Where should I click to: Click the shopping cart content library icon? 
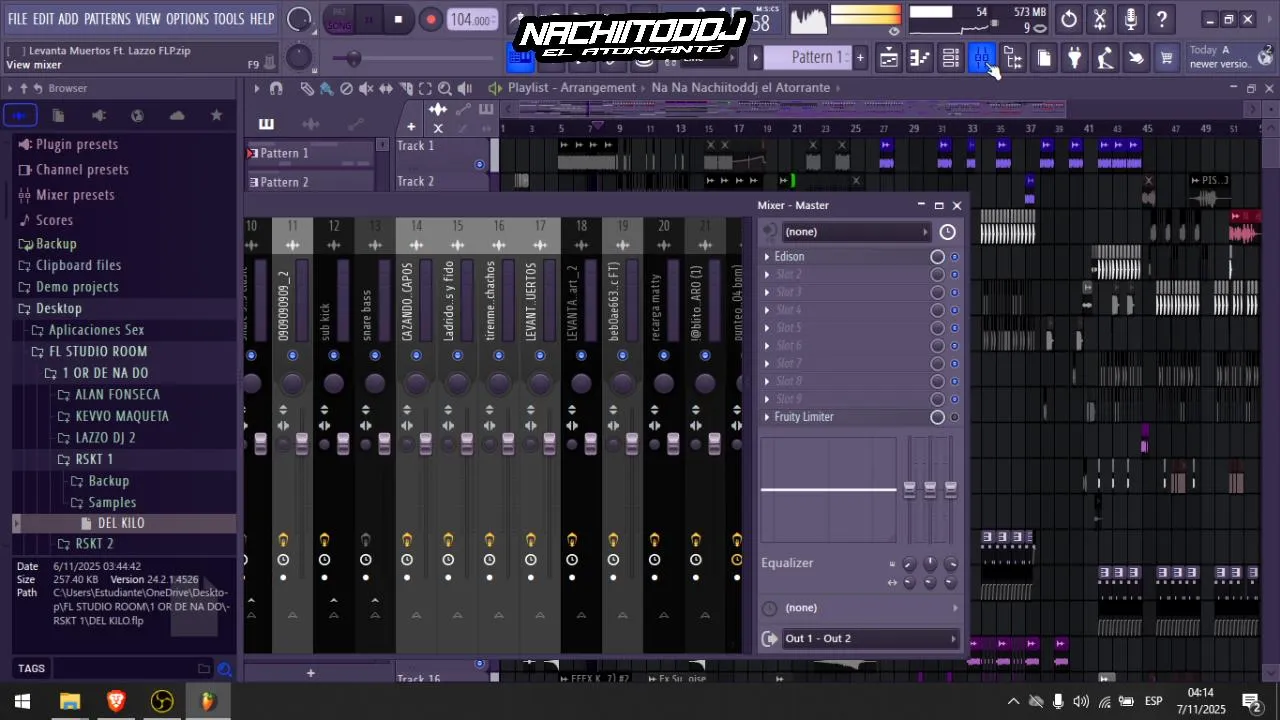coord(1167,59)
